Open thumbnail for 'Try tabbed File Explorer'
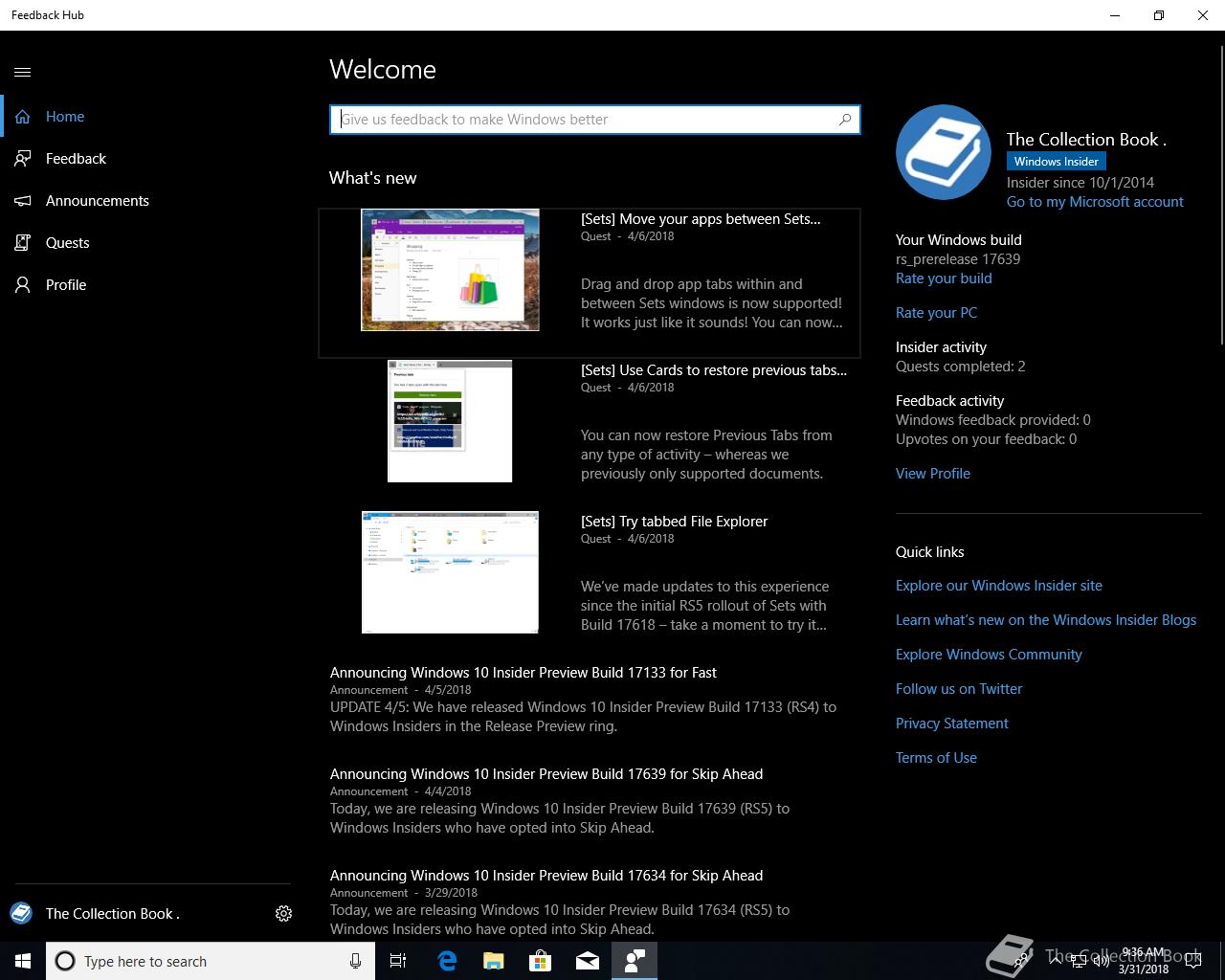Screen dimensions: 1225x980 pos(450,572)
